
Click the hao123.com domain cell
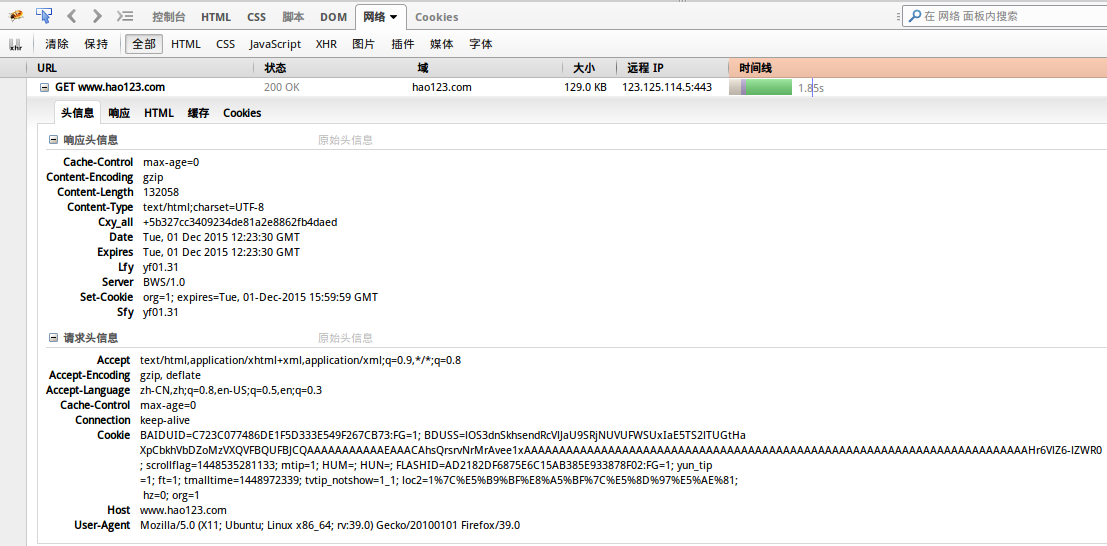tap(442, 88)
